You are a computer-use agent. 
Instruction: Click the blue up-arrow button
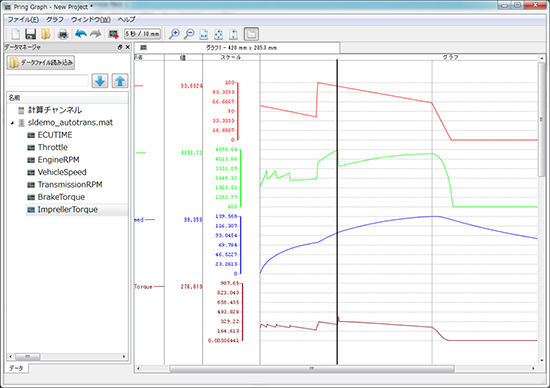[120, 81]
